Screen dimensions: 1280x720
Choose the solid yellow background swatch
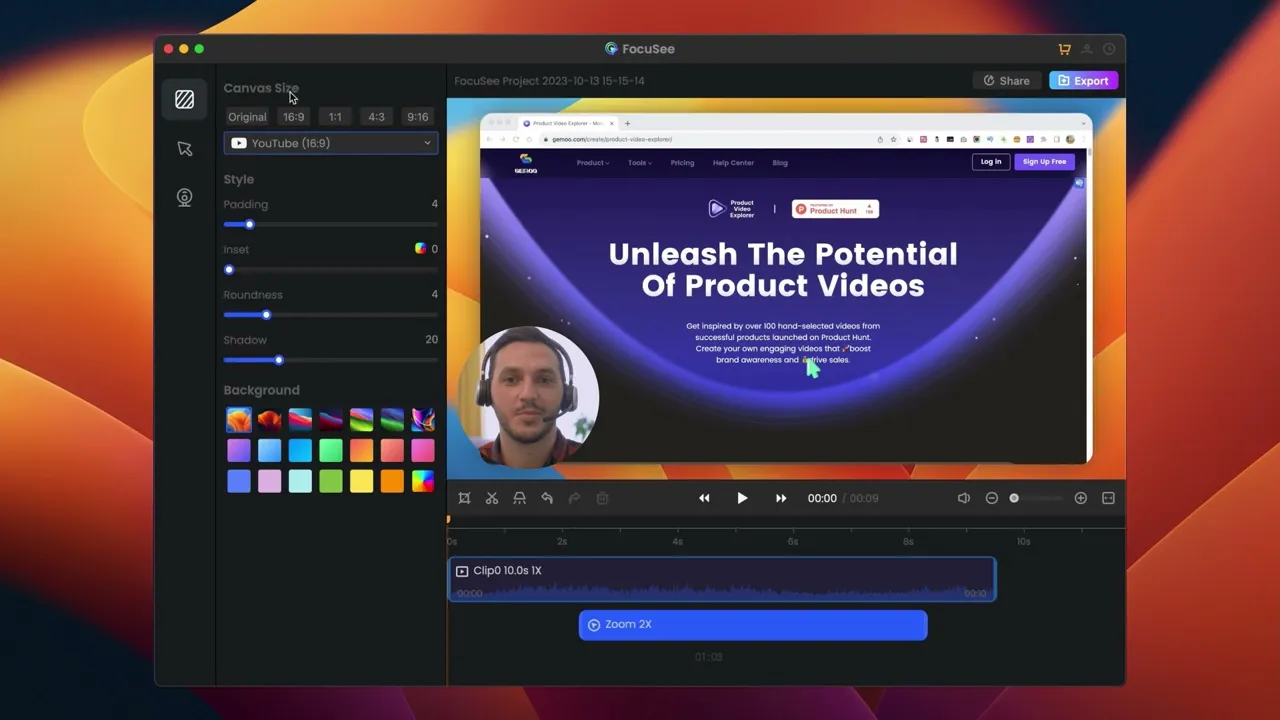click(x=361, y=482)
